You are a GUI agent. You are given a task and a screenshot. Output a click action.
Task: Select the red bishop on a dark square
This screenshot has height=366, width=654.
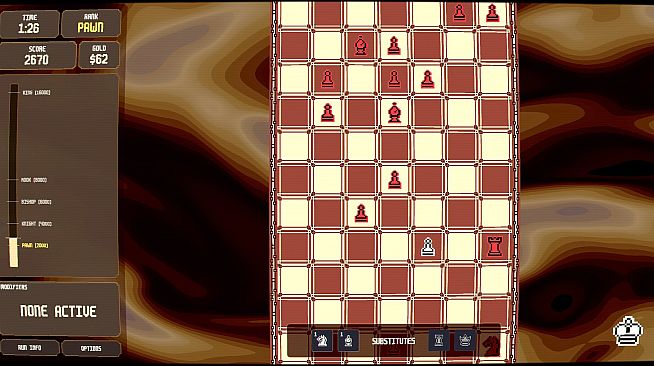[x=360, y=45]
